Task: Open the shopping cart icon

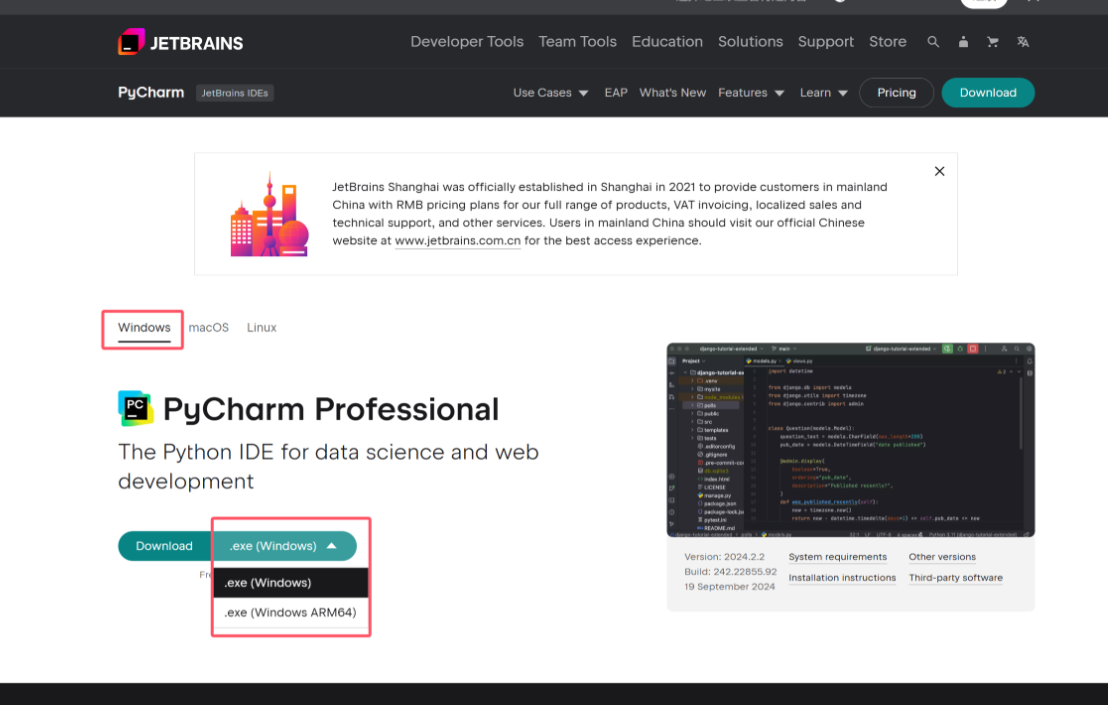Action: click(x=993, y=42)
